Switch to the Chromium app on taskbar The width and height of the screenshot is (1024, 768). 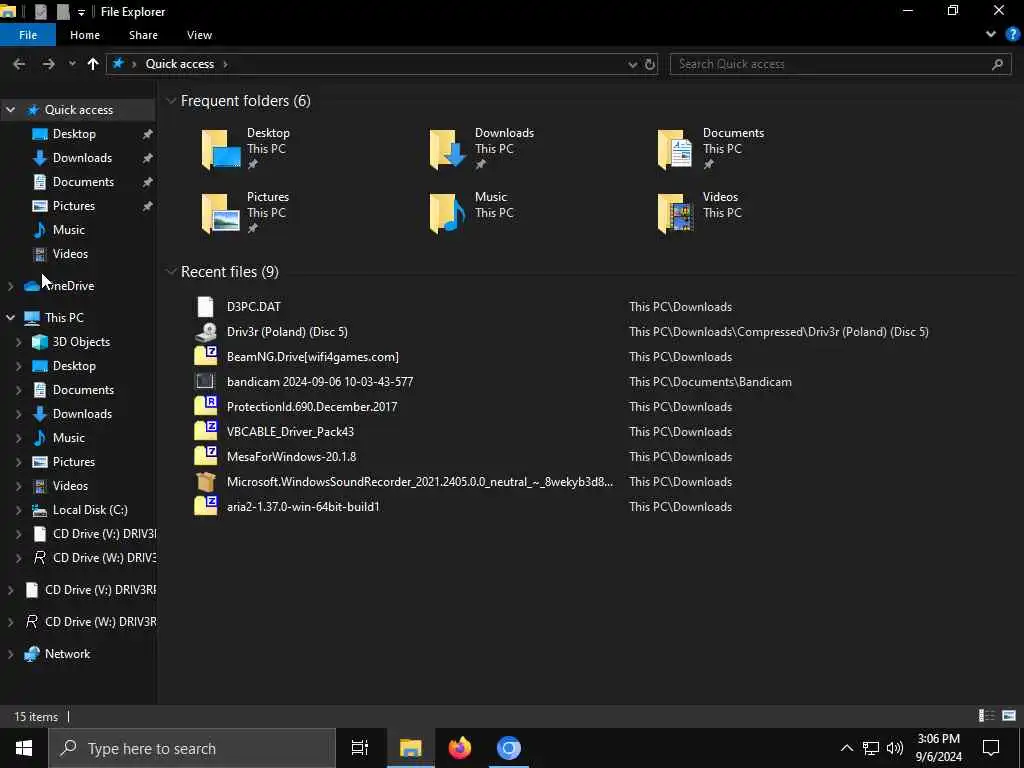509,748
